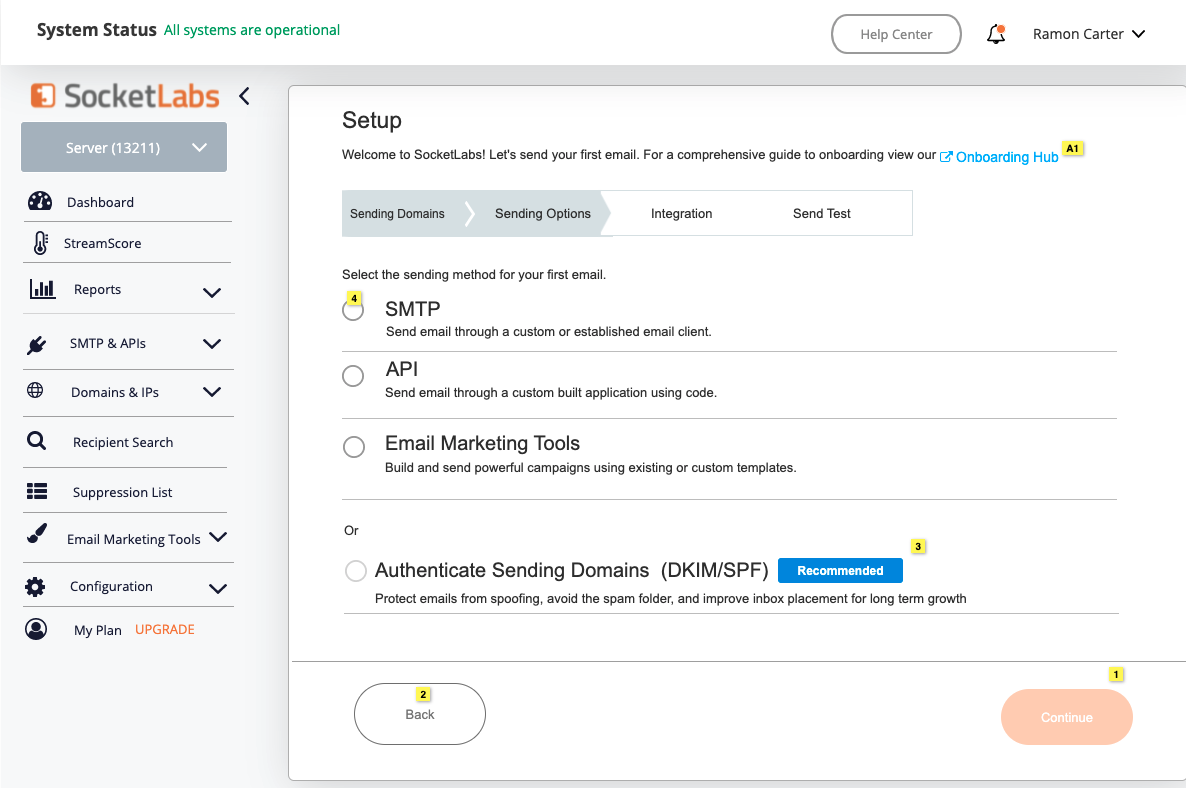1186x788 pixels.
Task: Click the Onboarding Hub external link icon
Action: 945,157
